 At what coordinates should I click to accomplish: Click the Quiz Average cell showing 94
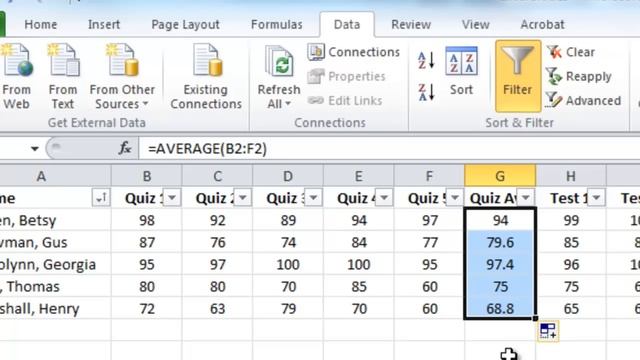click(500, 221)
